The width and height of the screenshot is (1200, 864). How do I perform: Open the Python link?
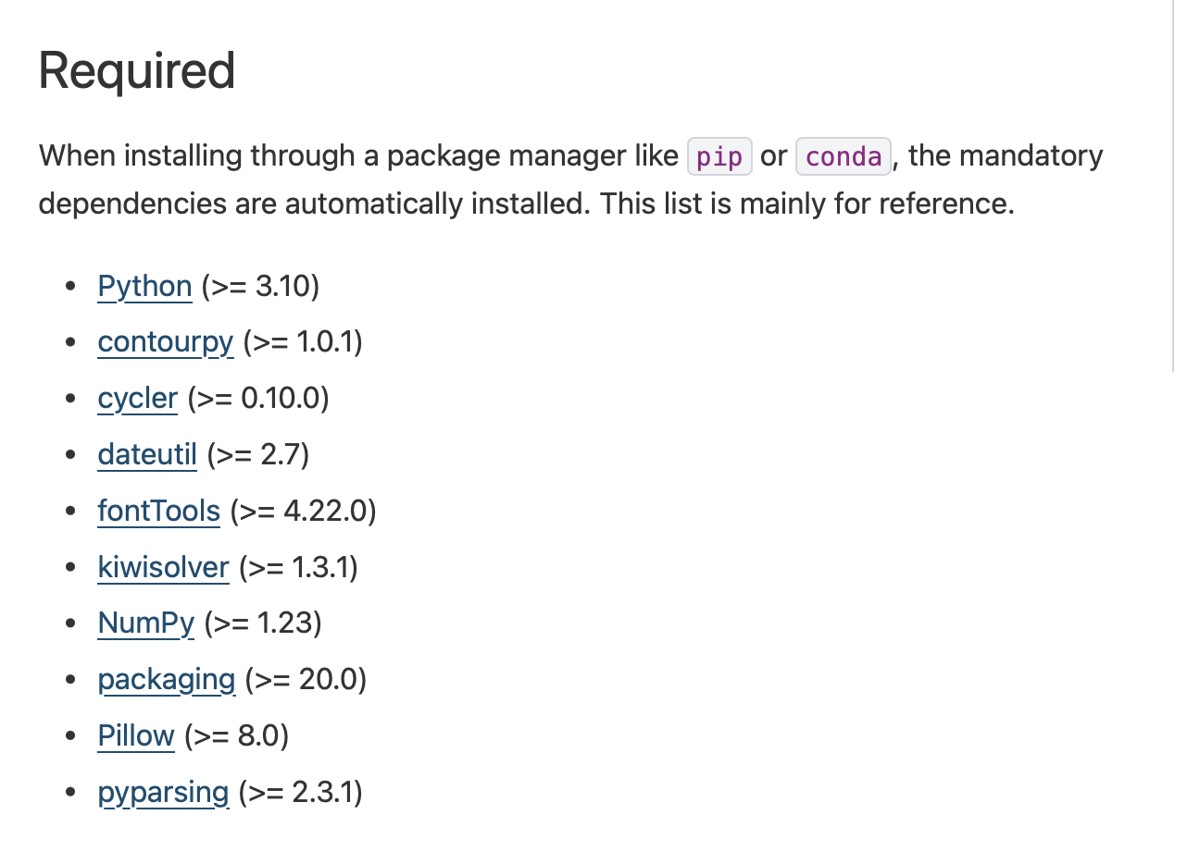pyautogui.click(x=144, y=287)
